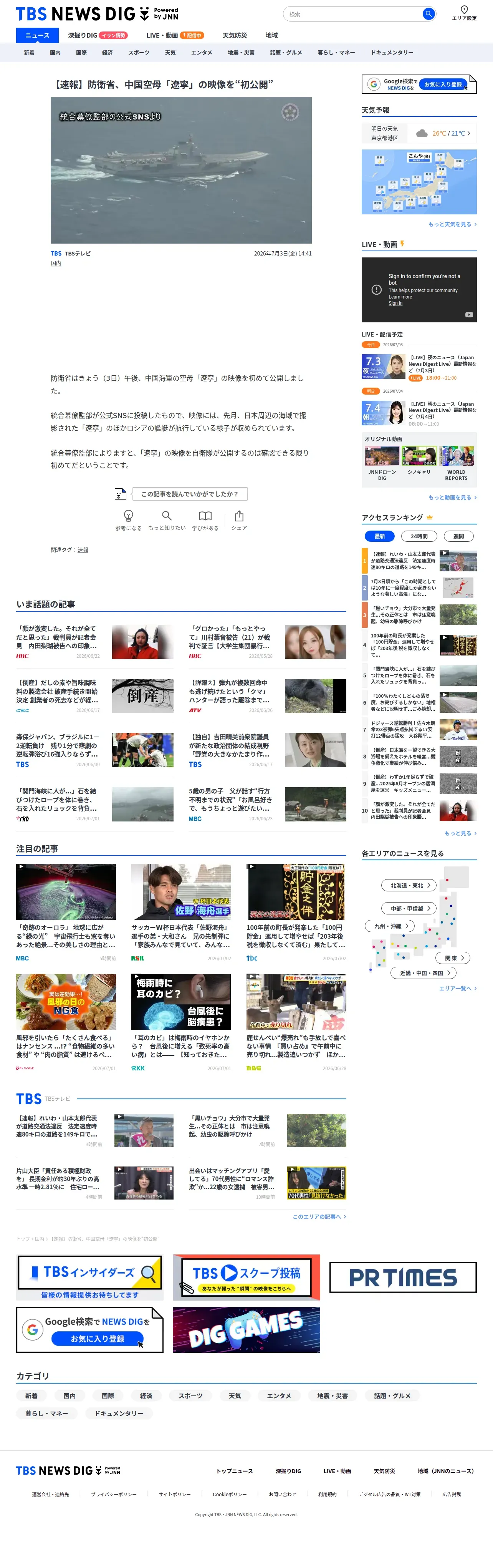Open ドキュメンタリー in the top sub-navigation

coord(392,52)
